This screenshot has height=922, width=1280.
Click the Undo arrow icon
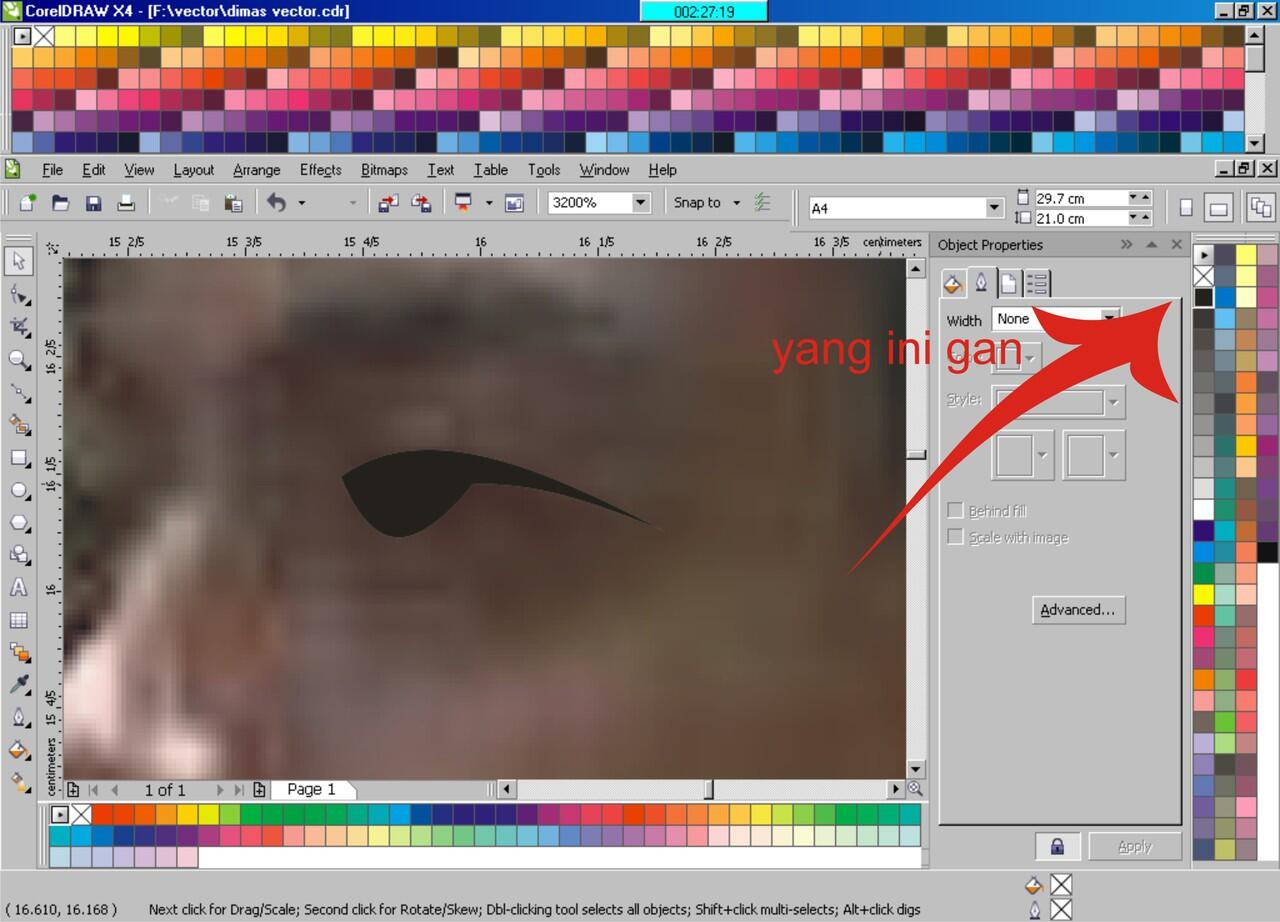pyautogui.click(x=277, y=203)
